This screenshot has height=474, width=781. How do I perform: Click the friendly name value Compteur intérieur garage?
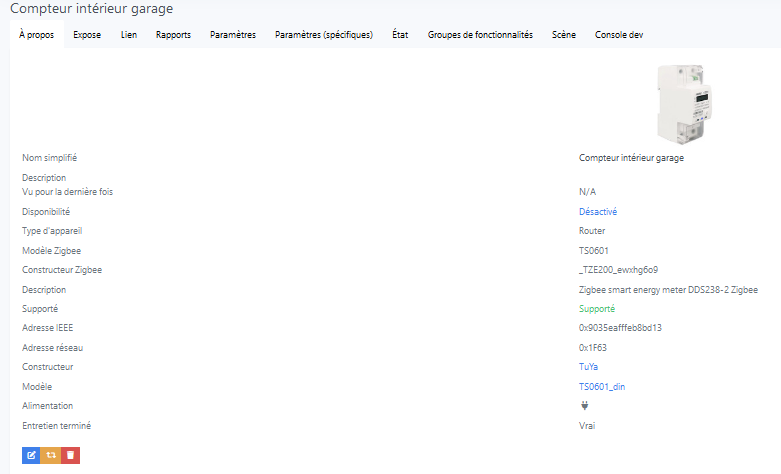pyautogui.click(x=631, y=158)
